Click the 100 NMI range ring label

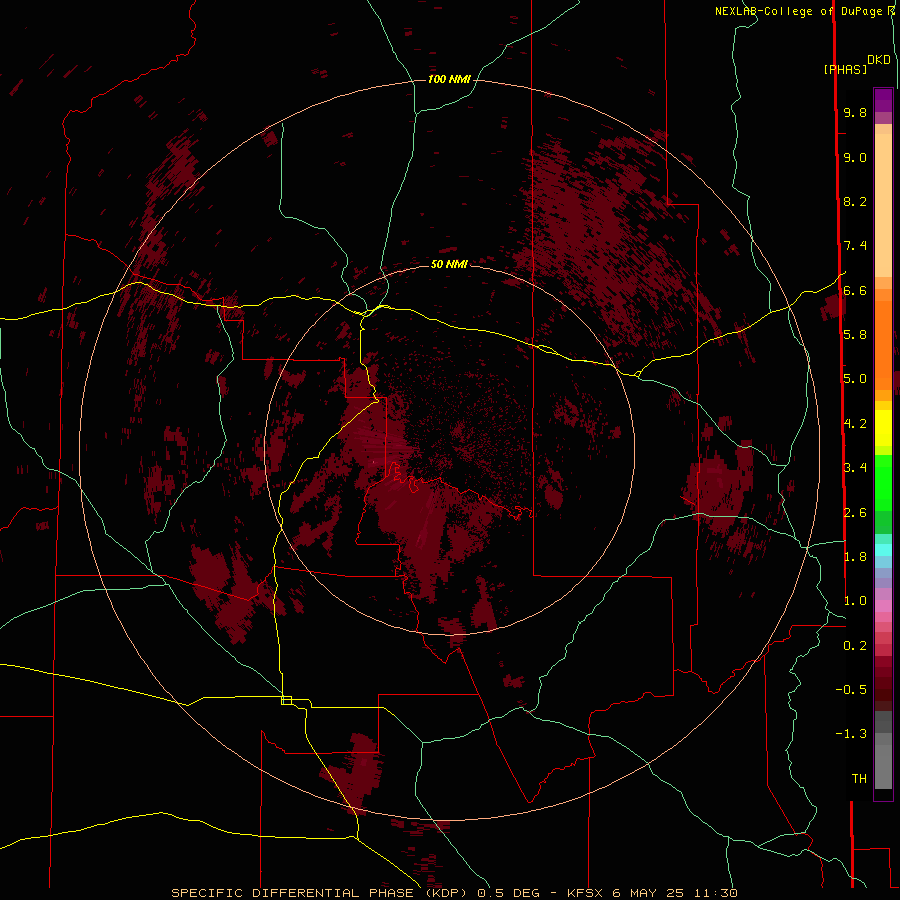tap(449, 79)
